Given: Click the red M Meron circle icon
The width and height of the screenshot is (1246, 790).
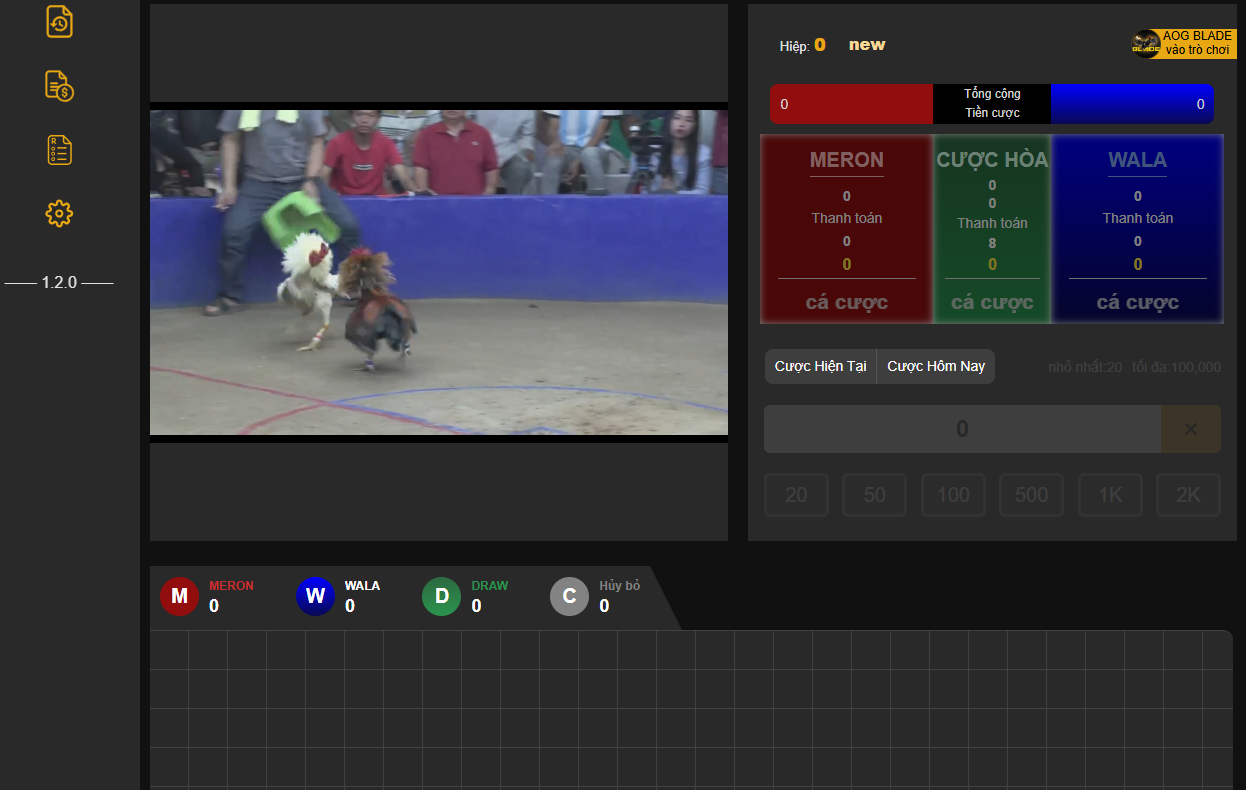Looking at the screenshot, I should tap(180, 596).
